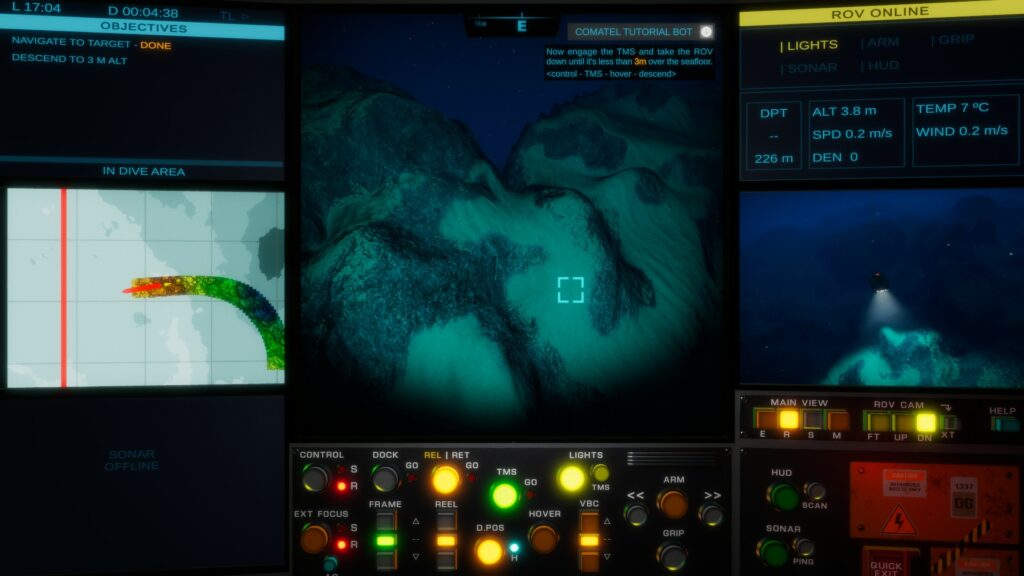Rotate arm right with >> button

711,514
